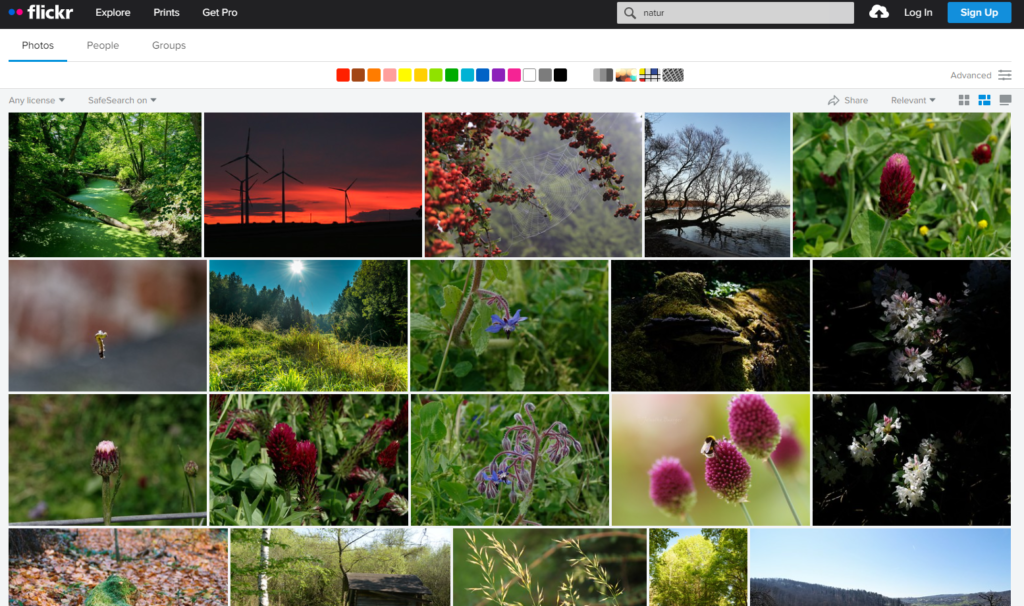Select the justified layout view icon
This screenshot has width=1024, height=606.
click(984, 100)
